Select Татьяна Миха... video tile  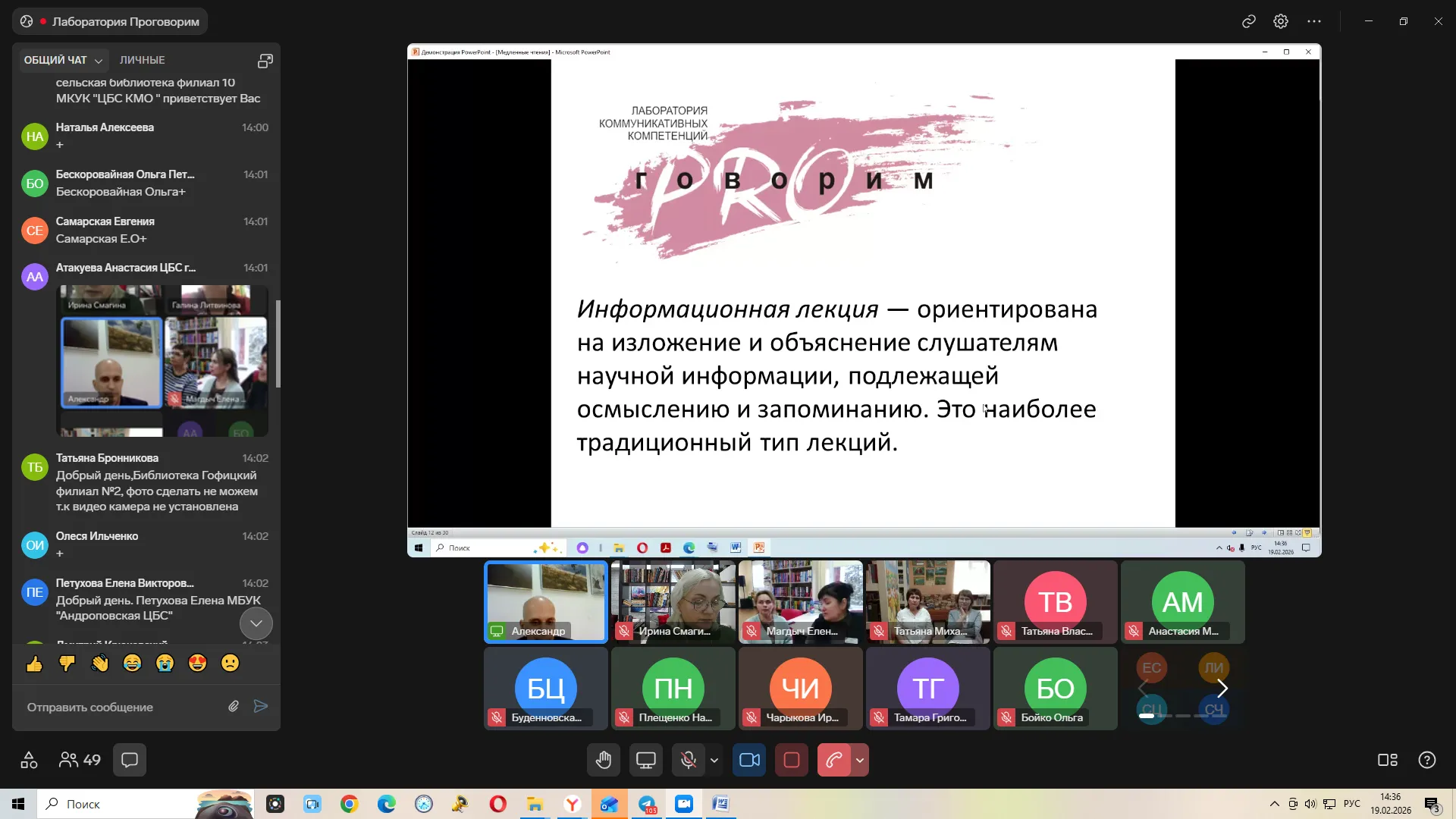(928, 602)
